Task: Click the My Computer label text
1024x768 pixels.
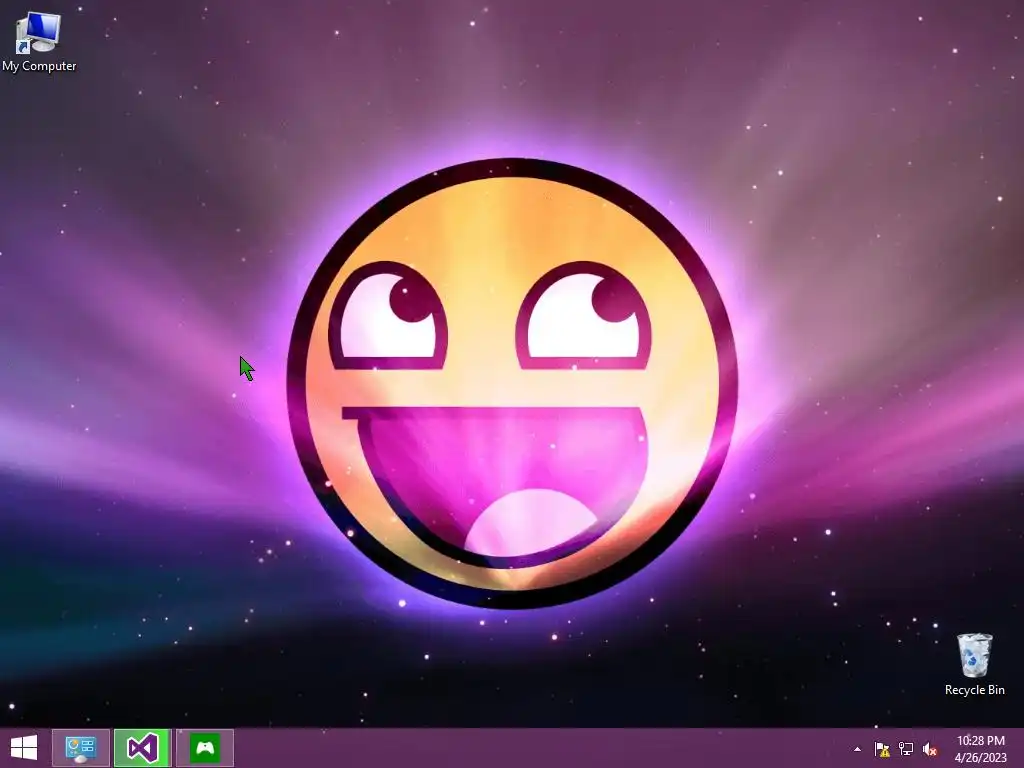Action: tap(39, 66)
